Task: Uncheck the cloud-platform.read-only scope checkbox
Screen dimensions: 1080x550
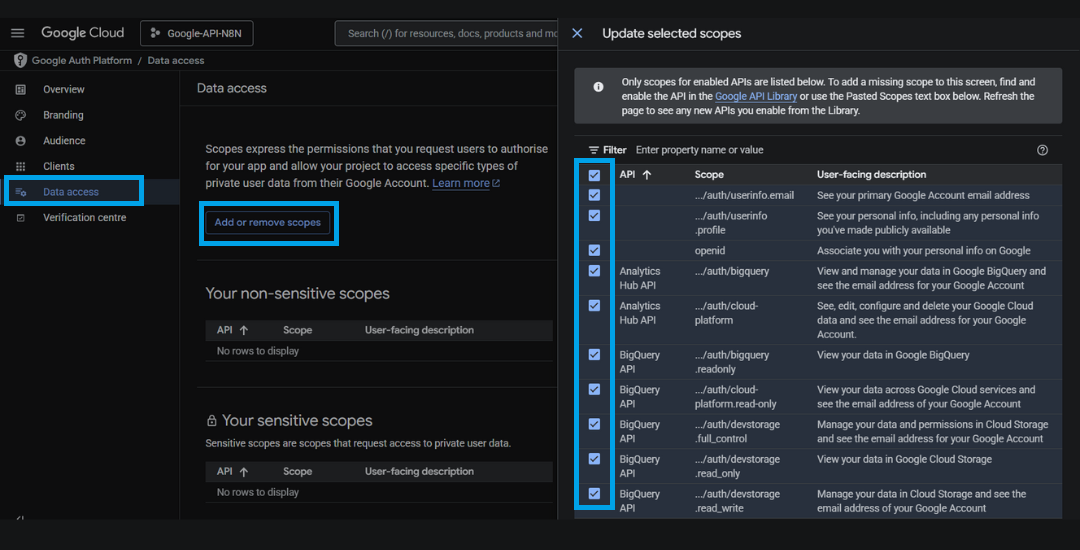Action: pos(594,390)
